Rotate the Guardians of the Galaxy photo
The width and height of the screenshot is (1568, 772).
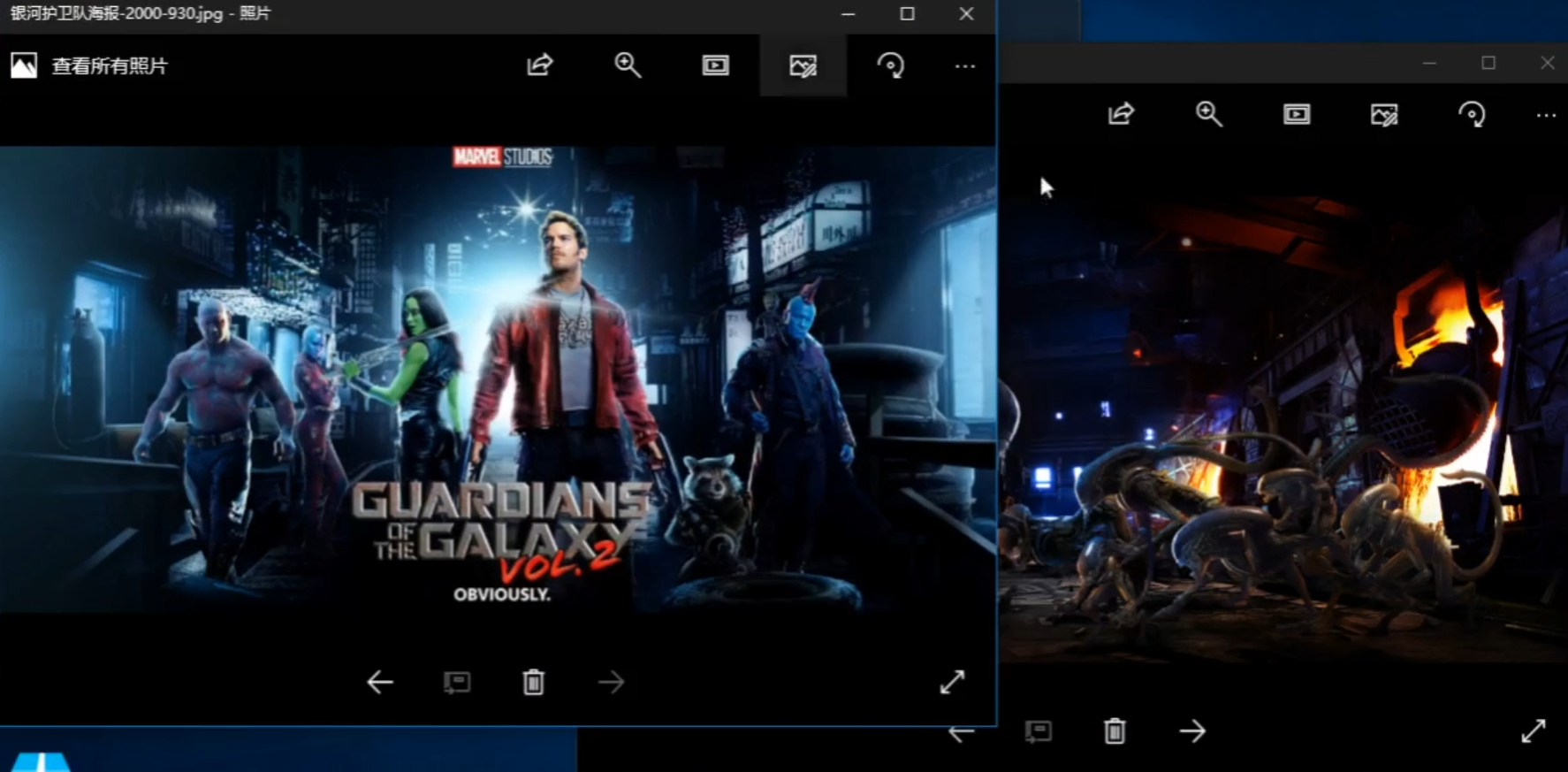pos(890,65)
